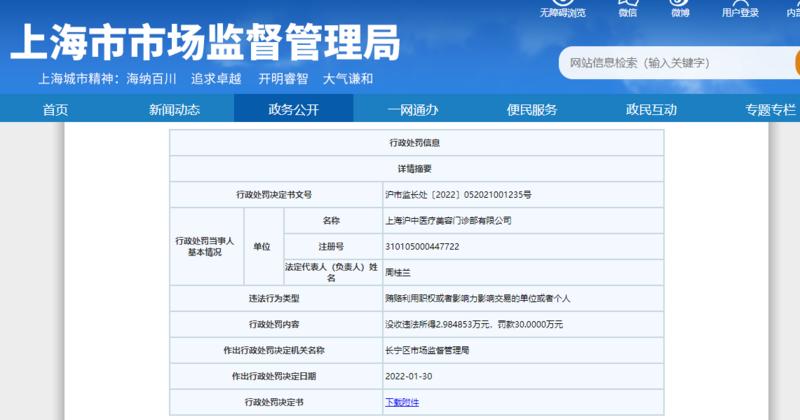Click the 作出行政处罚决定机关名称 label
Image resolution: width=800 pixels, height=420 pixels.
(x=276, y=350)
